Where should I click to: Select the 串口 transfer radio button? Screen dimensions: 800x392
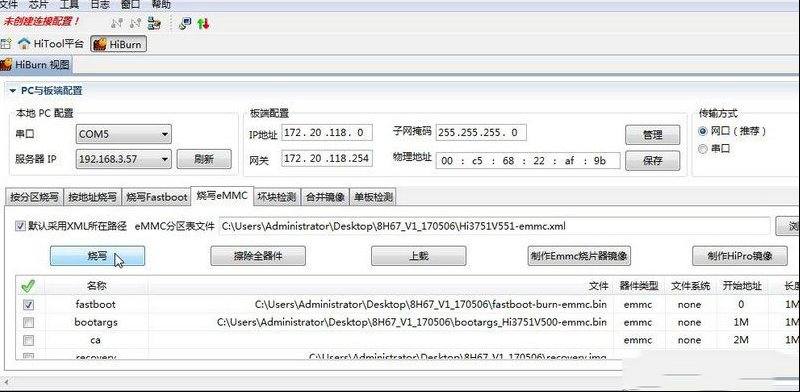click(x=703, y=149)
